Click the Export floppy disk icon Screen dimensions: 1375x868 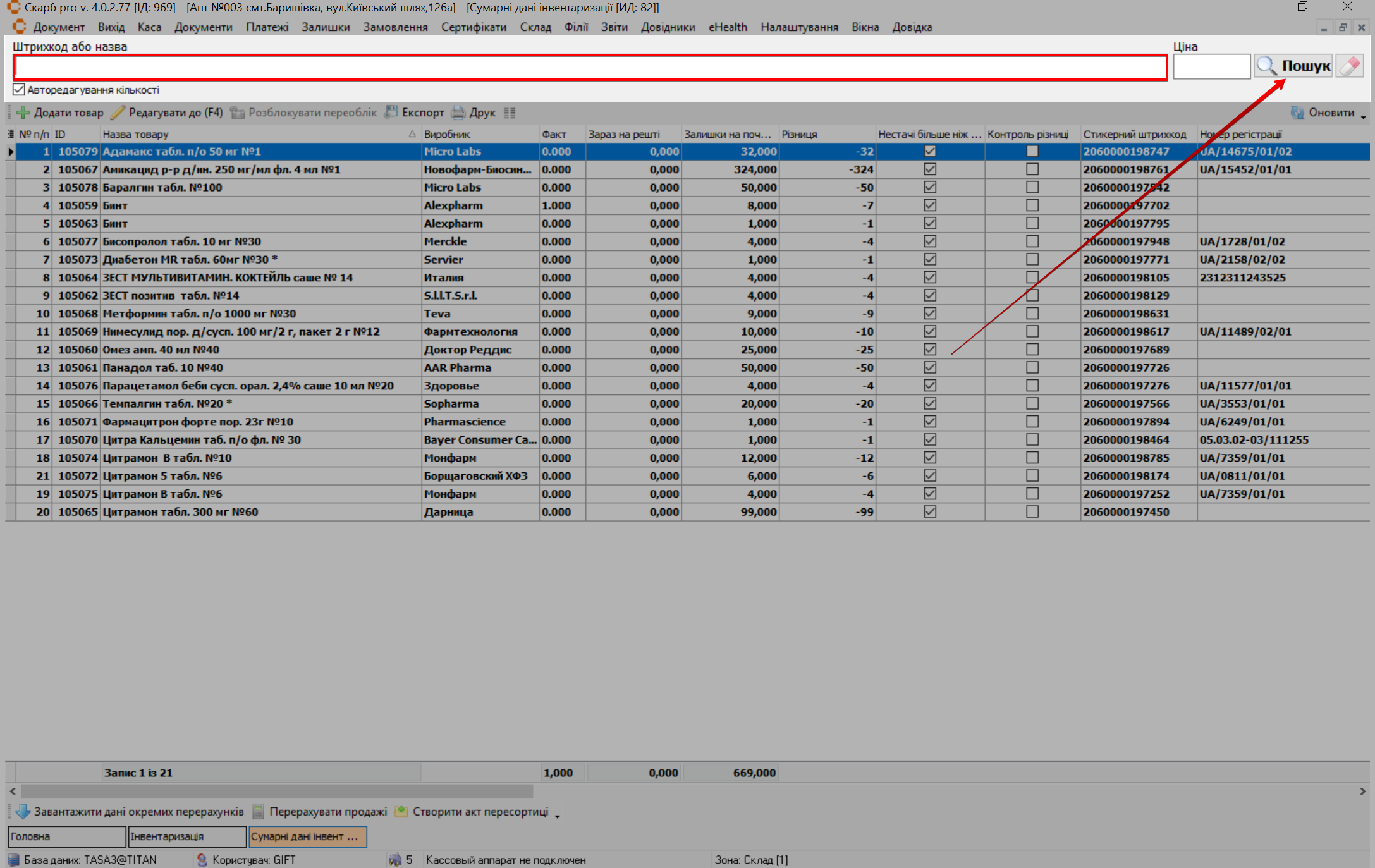(392, 112)
